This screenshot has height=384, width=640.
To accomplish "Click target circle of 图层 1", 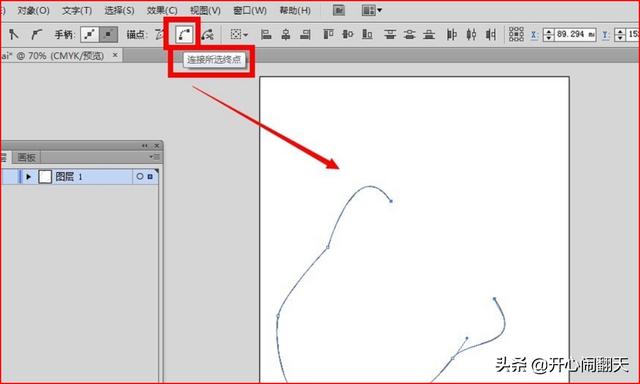I will coord(140,177).
